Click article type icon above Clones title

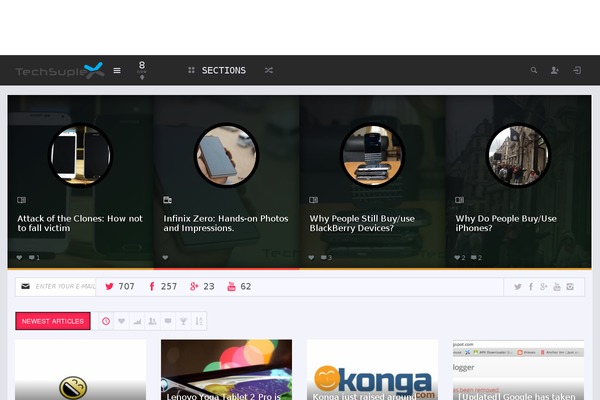21,200
